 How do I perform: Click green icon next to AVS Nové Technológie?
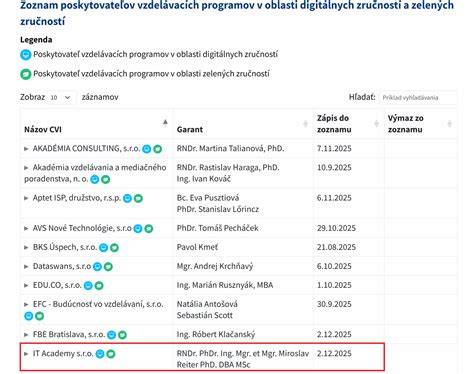coord(149,229)
